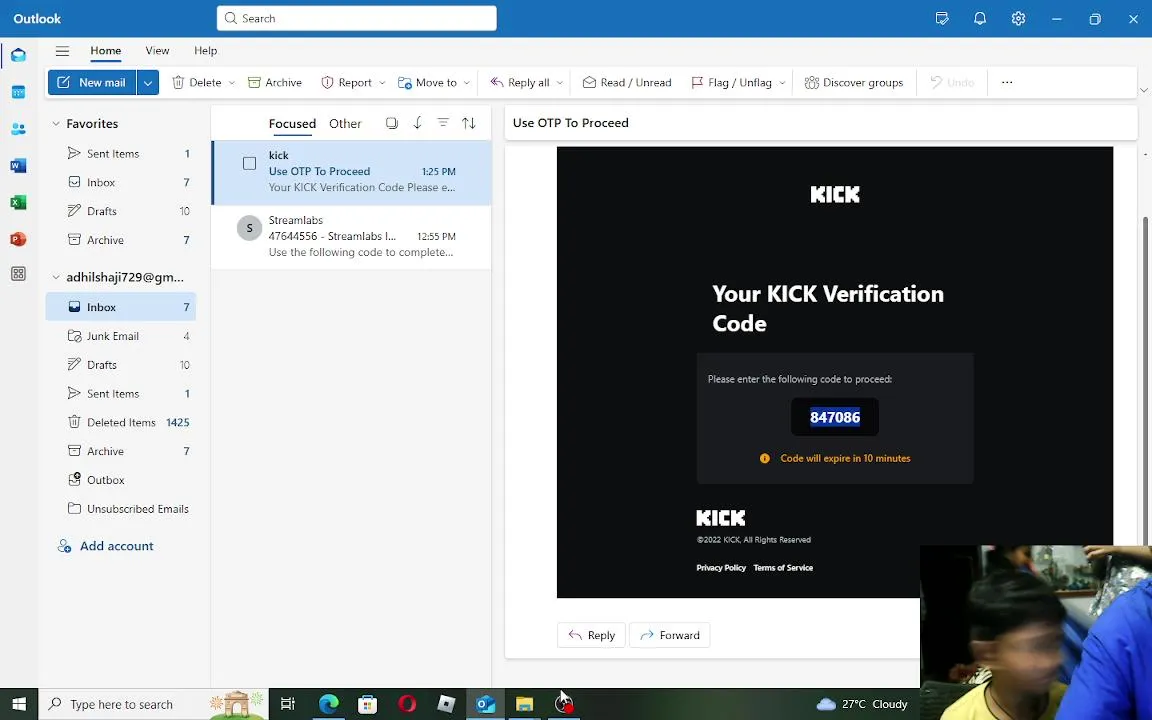
Task: Collapse the adhilshaji729 account folders
Action: [x=56, y=277]
